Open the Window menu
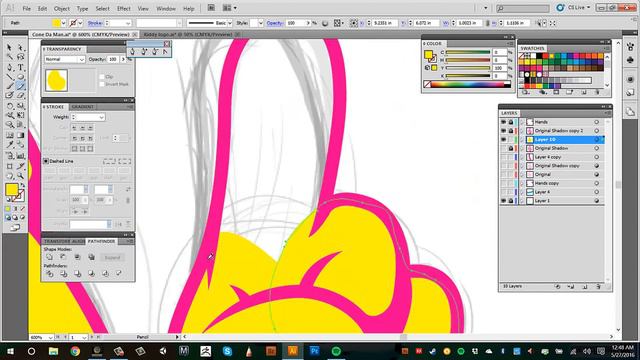The width and height of the screenshot is (640, 360). (x=166, y=9)
